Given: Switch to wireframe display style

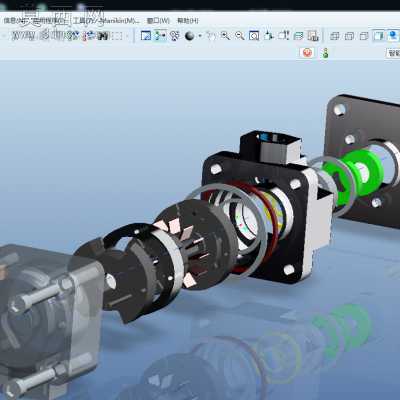Looking at the screenshot, I should point(335,36).
